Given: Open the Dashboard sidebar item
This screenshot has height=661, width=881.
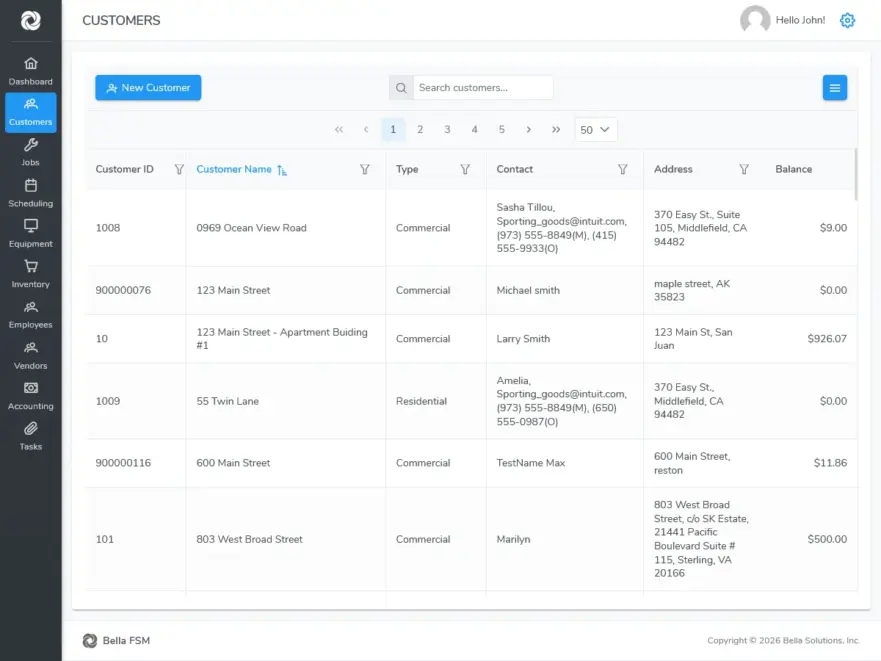Looking at the screenshot, I should click(30, 71).
